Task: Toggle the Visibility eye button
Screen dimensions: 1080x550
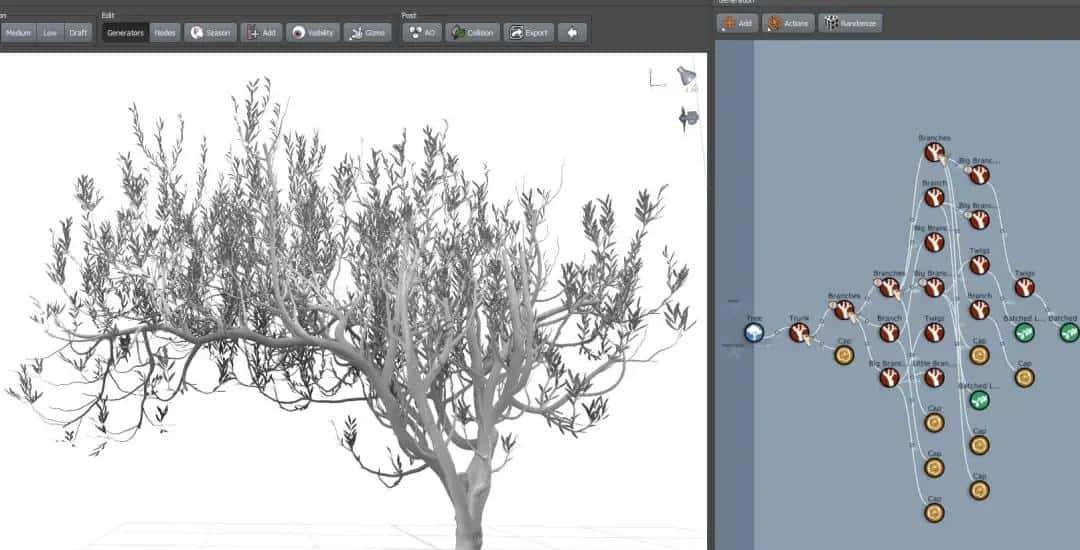Action: 313,32
